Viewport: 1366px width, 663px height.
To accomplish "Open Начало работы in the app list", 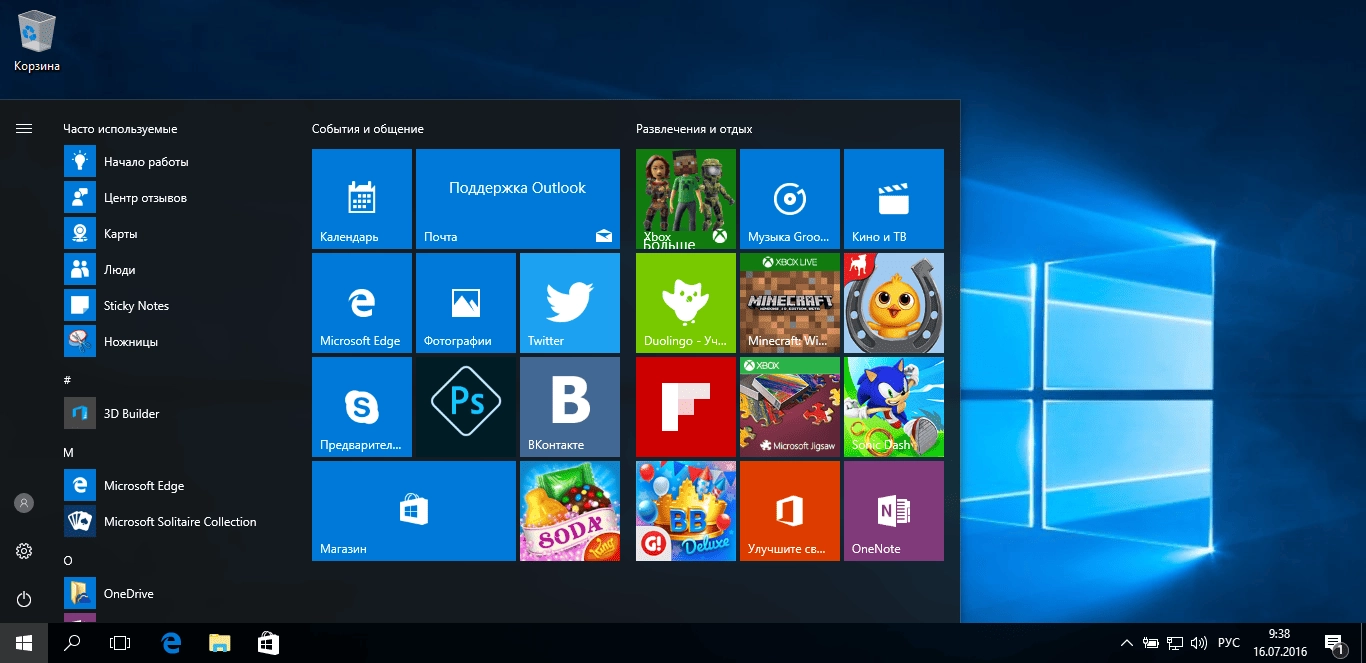I will pos(178,162).
